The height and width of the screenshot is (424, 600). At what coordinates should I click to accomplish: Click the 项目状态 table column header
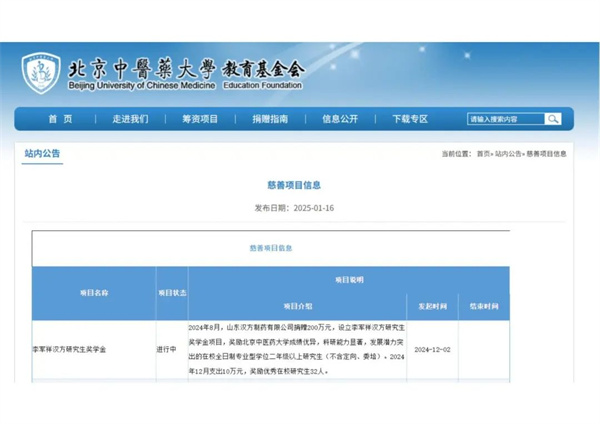pyautogui.click(x=171, y=293)
